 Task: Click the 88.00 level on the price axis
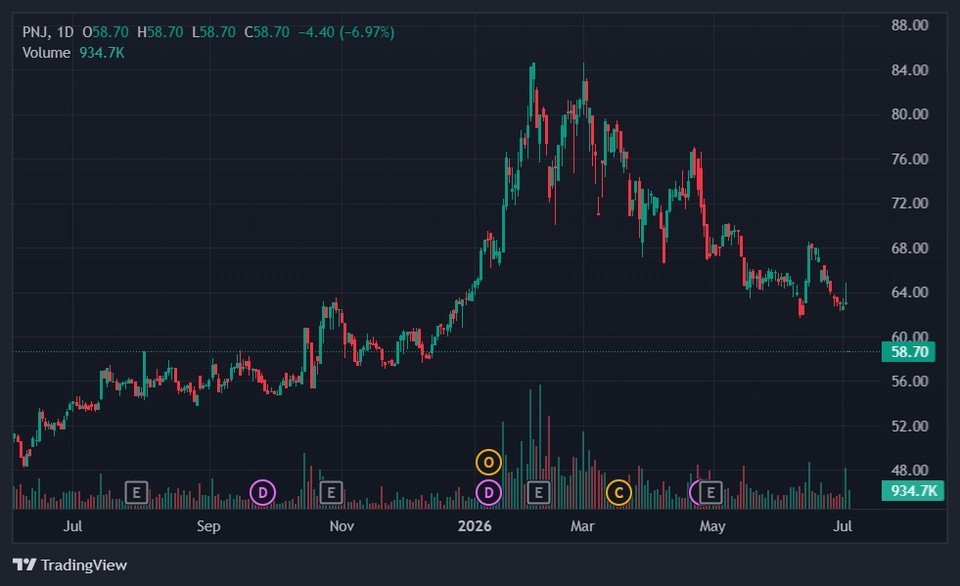[910, 25]
